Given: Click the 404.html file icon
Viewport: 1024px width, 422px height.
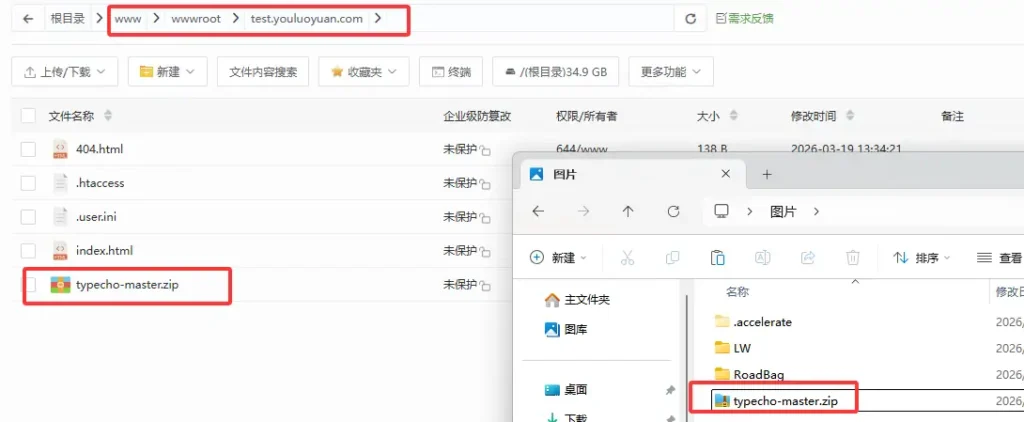Looking at the screenshot, I should coord(60,149).
